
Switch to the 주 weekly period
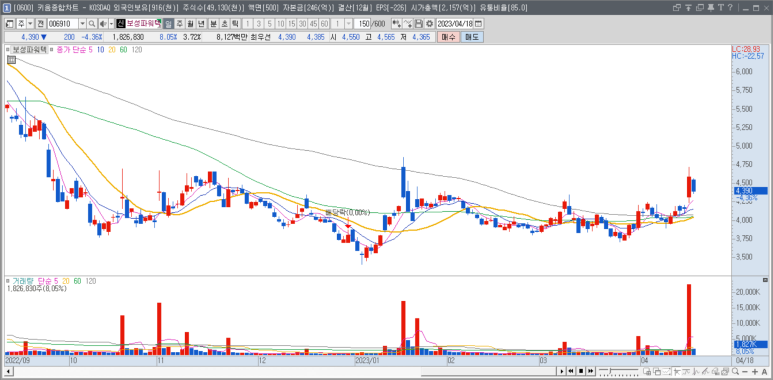[179, 24]
